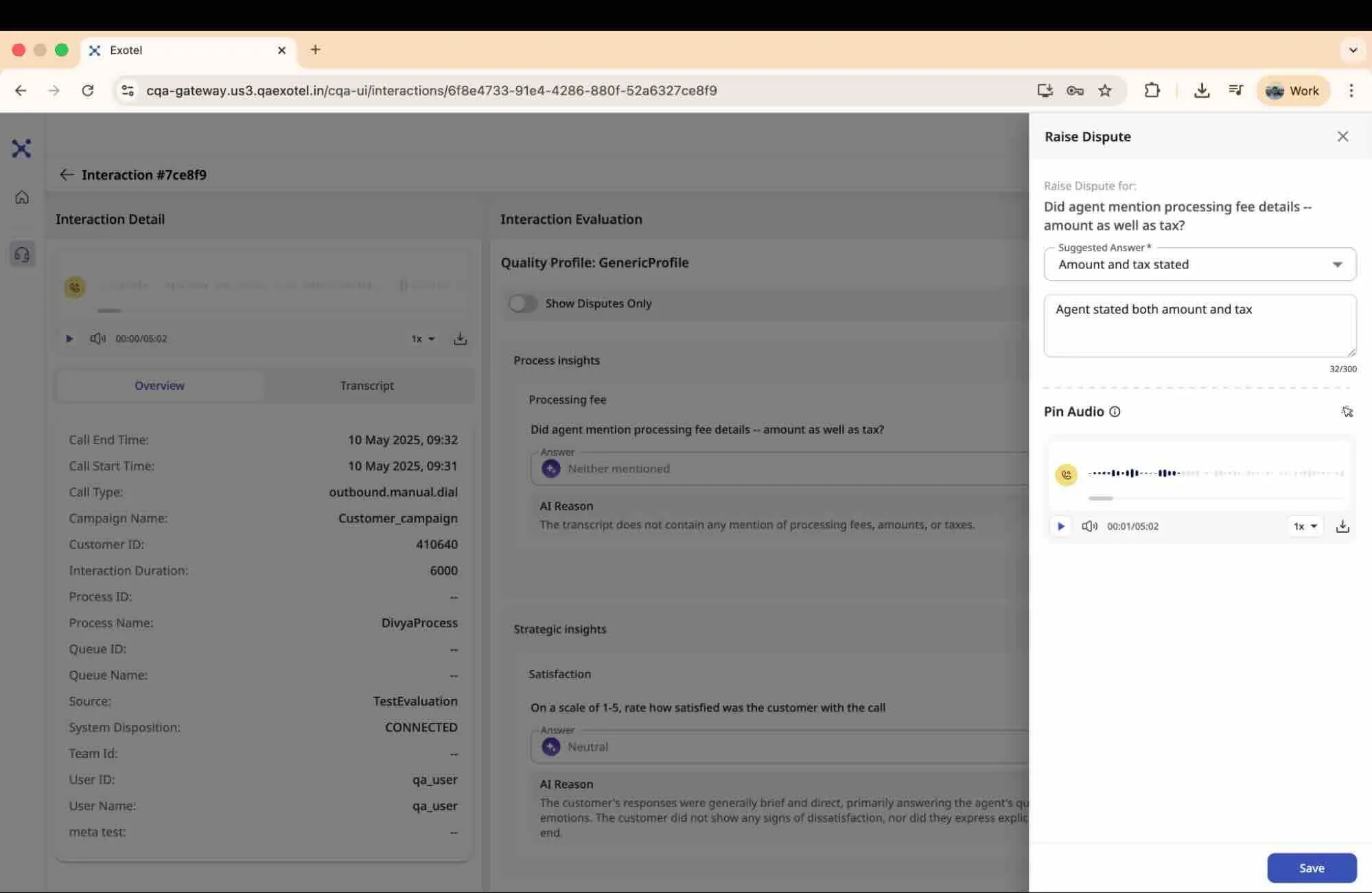Click the Satisfaction section heading

pyautogui.click(x=559, y=674)
